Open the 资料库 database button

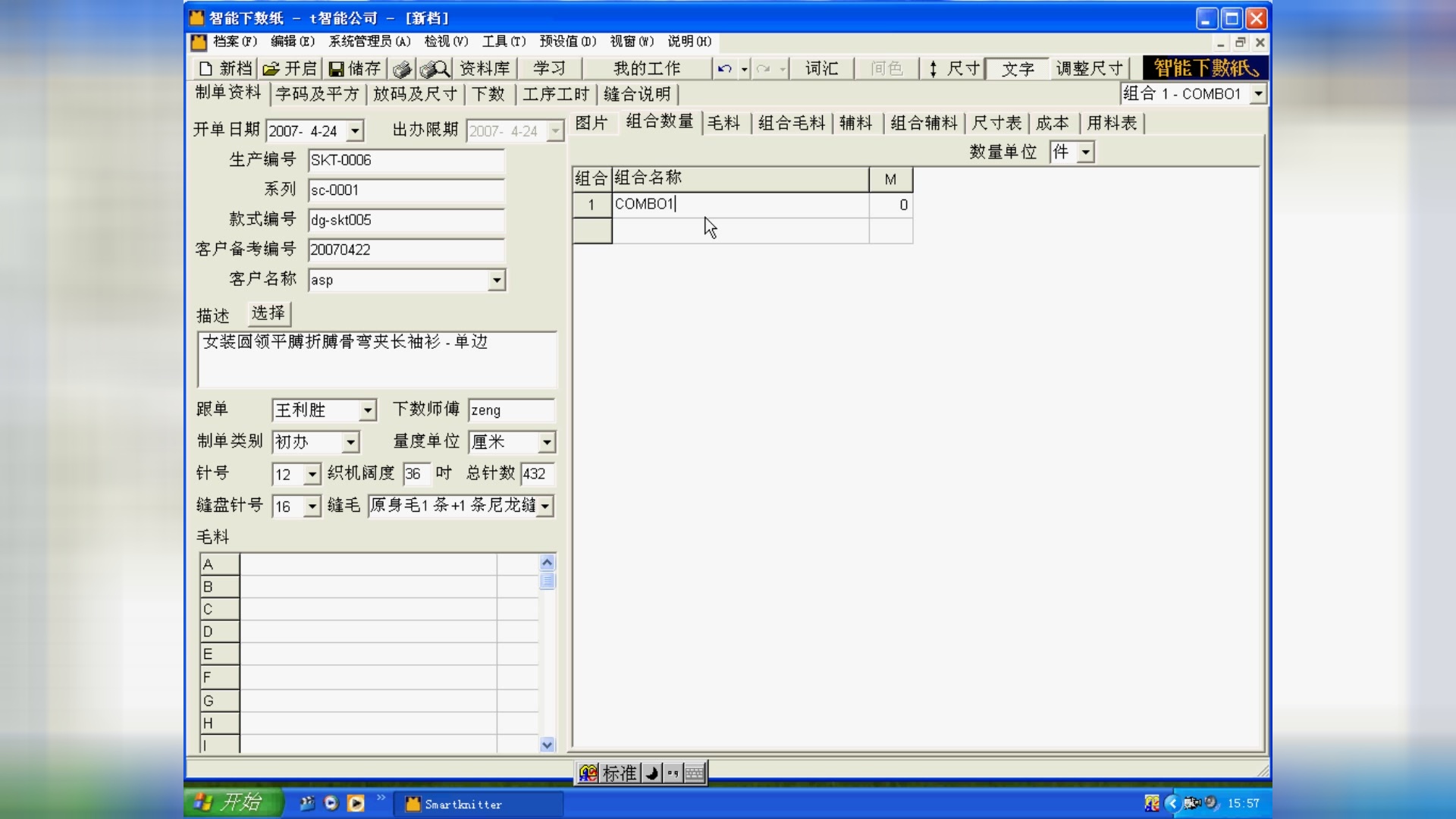click(485, 69)
